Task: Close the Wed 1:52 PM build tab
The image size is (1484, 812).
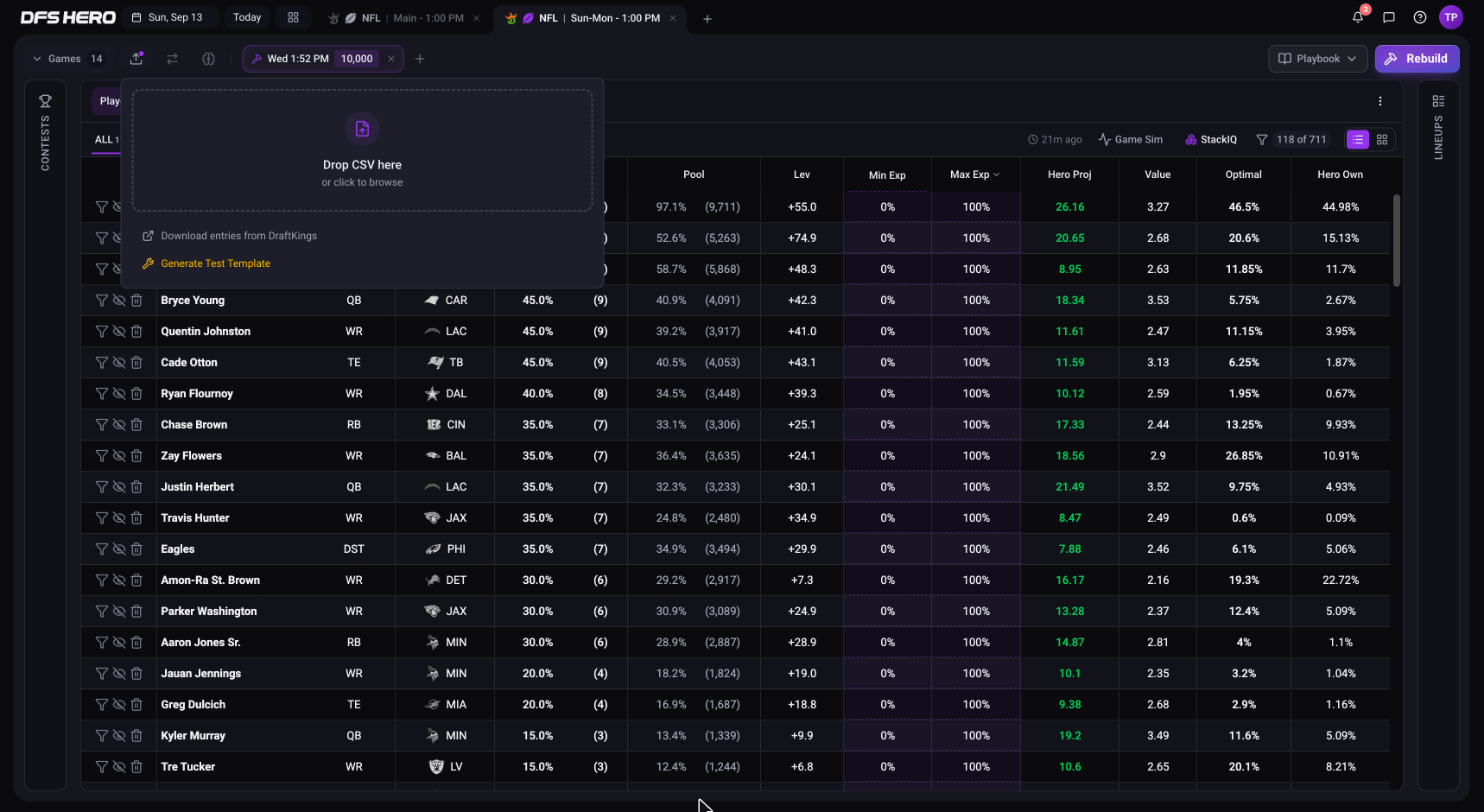Action: pyautogui.click(x=391, y=59)
